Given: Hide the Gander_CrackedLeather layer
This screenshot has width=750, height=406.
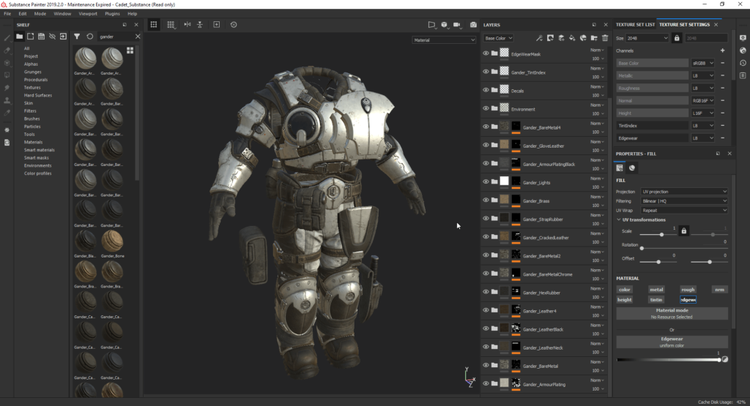Looking at the screenshot, I should [486, 237].
